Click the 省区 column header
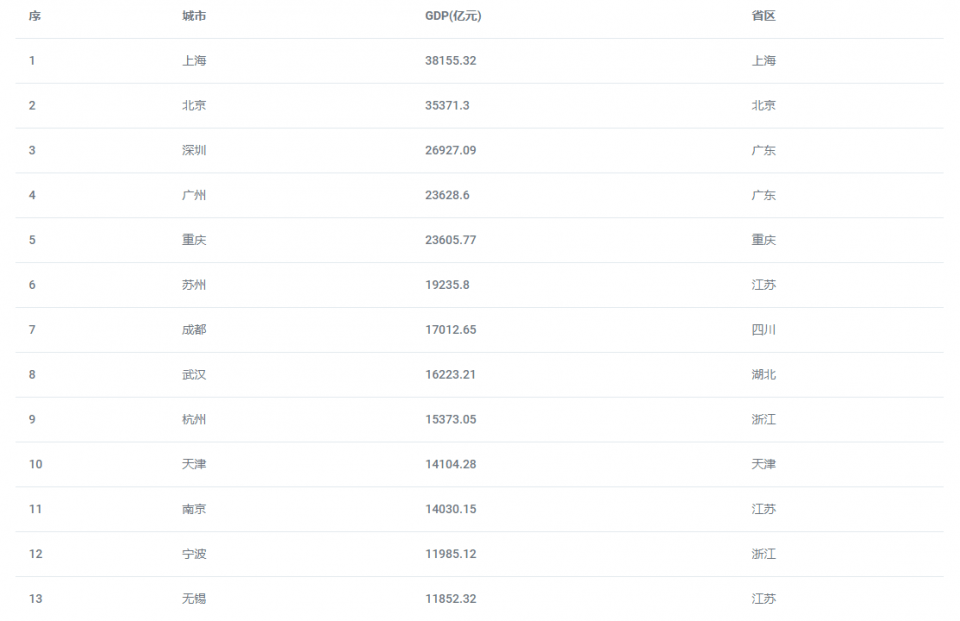 pos(763,16)
